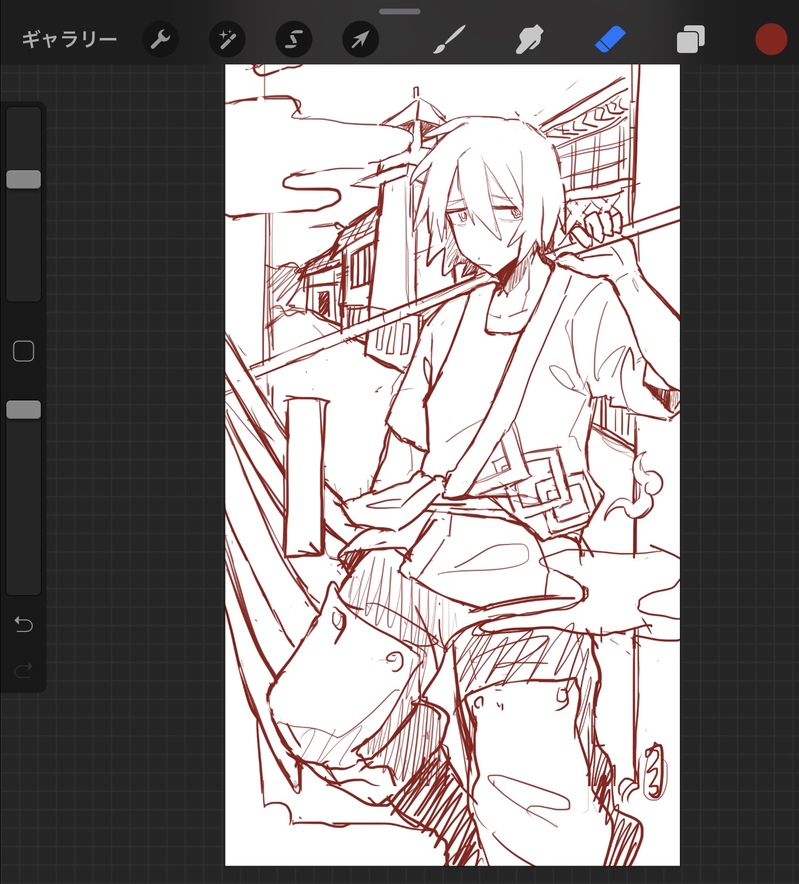
Task: Open the red color picker swatch
Action: (771, 39)
